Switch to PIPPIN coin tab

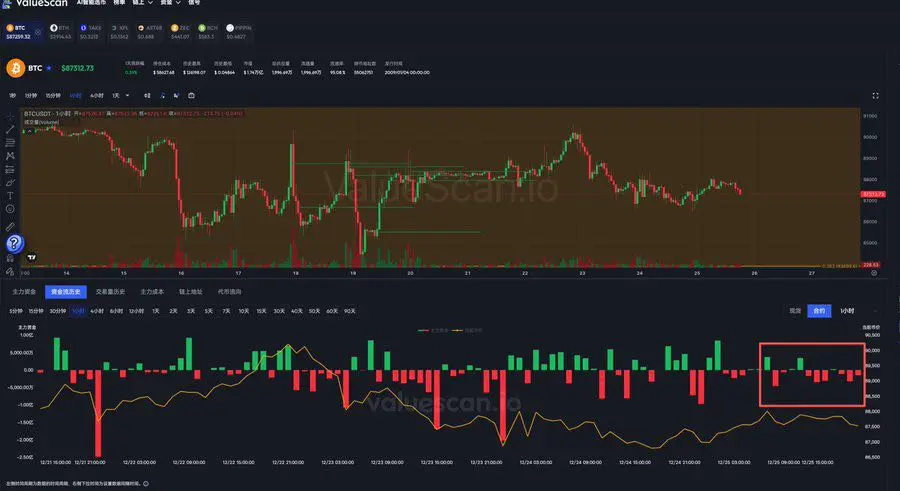tap(238, 32)
